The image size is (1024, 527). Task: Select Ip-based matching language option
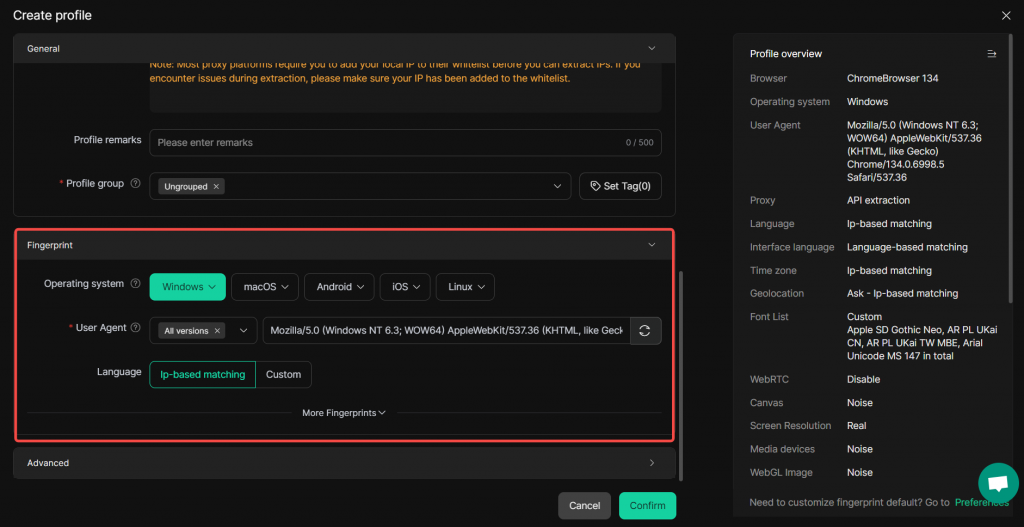202,374
